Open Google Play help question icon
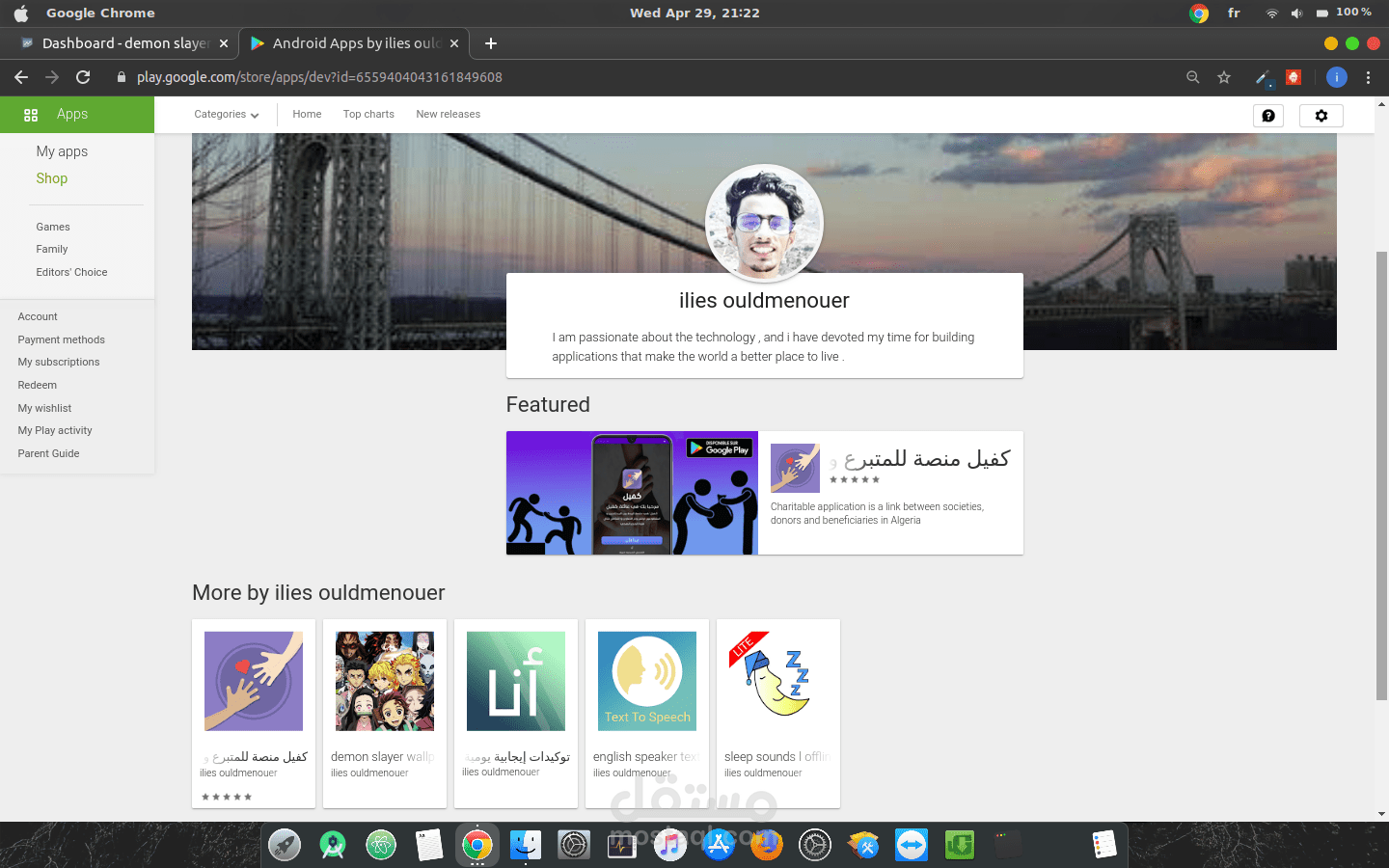 tap(1268, 116)
